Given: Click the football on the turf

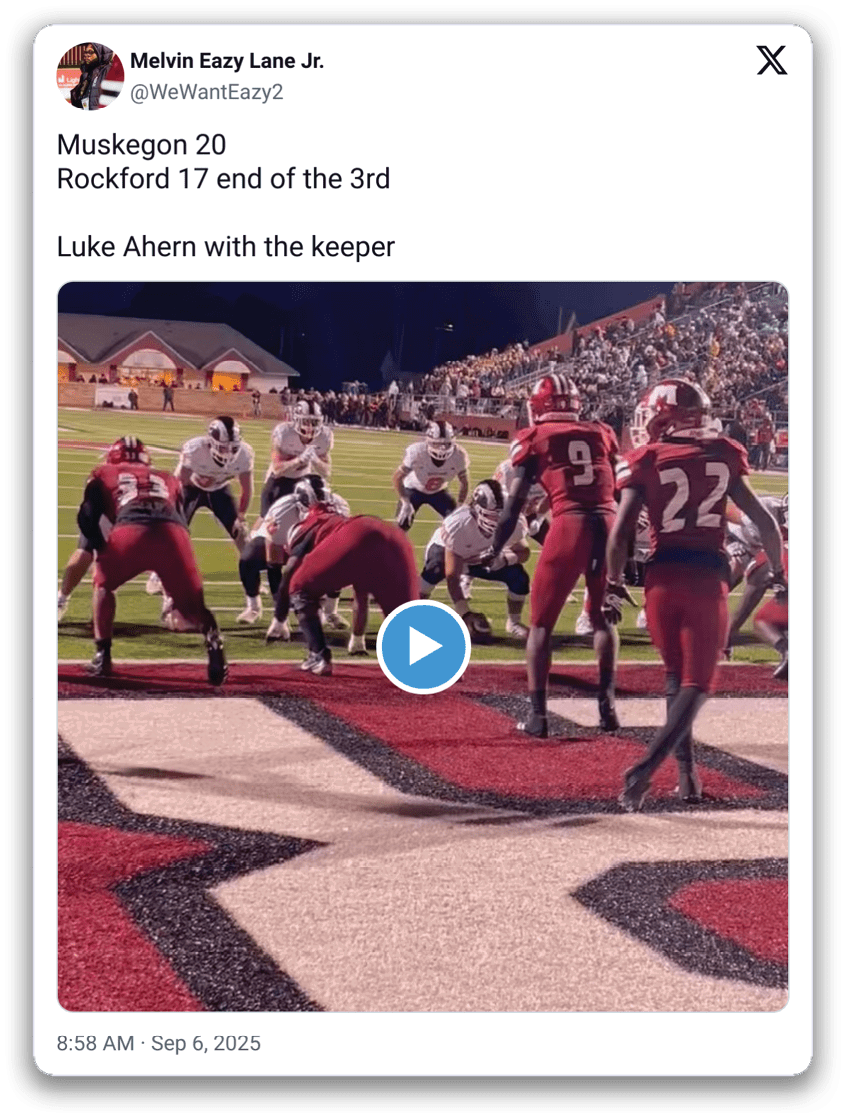Looking at the screenshot, I should 478,624.
